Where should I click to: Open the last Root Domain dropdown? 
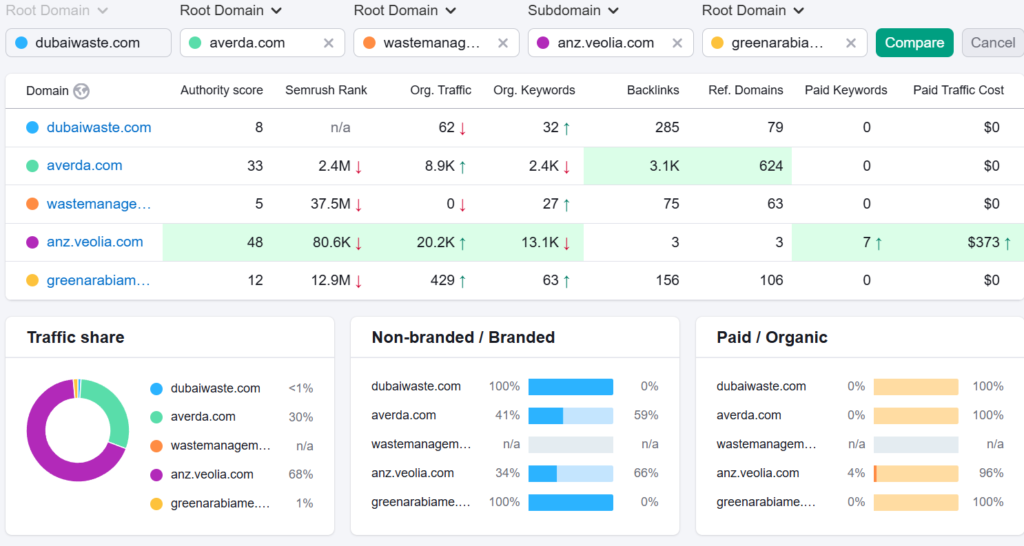752,11
